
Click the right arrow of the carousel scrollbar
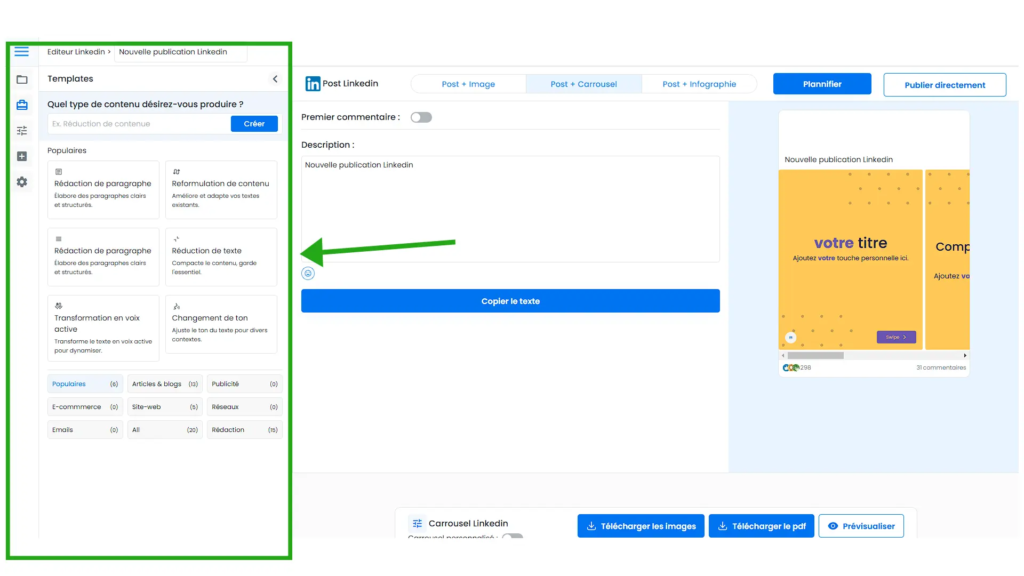pyautogui.click(x=965, y=356)
